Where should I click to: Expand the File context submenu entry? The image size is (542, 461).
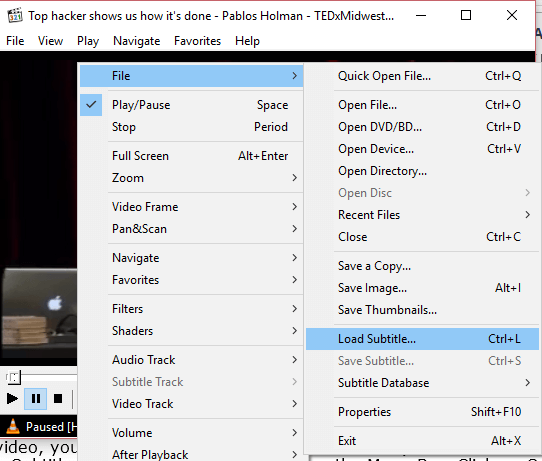tap(191, 76)
